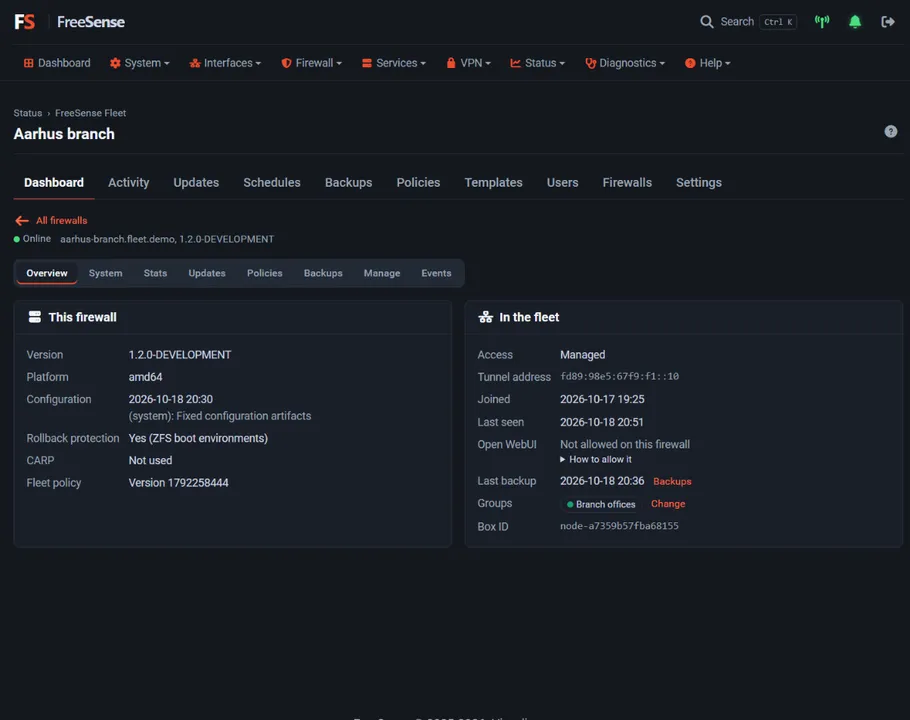Select the Backups sub-tab of firewall

323,273
